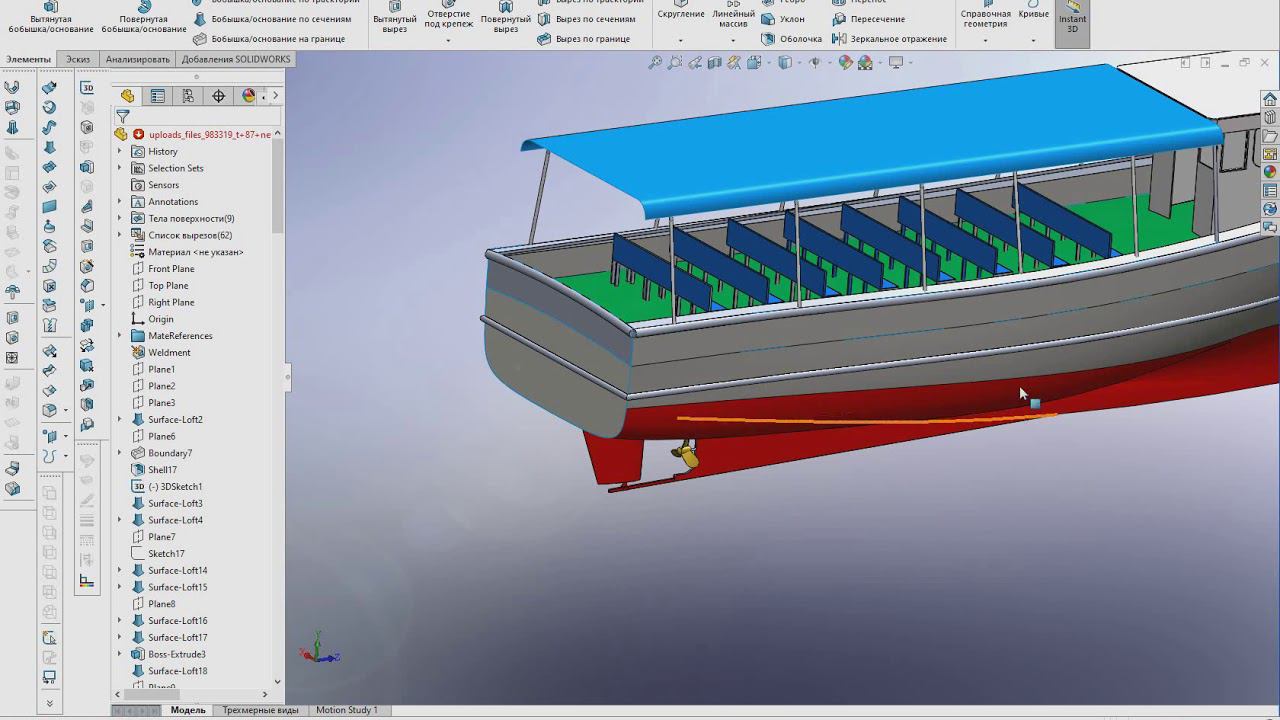Viewport: 1280px width, 720px height.
Task: Click the Оболочка (Shell) button
Action: (791, 39)
